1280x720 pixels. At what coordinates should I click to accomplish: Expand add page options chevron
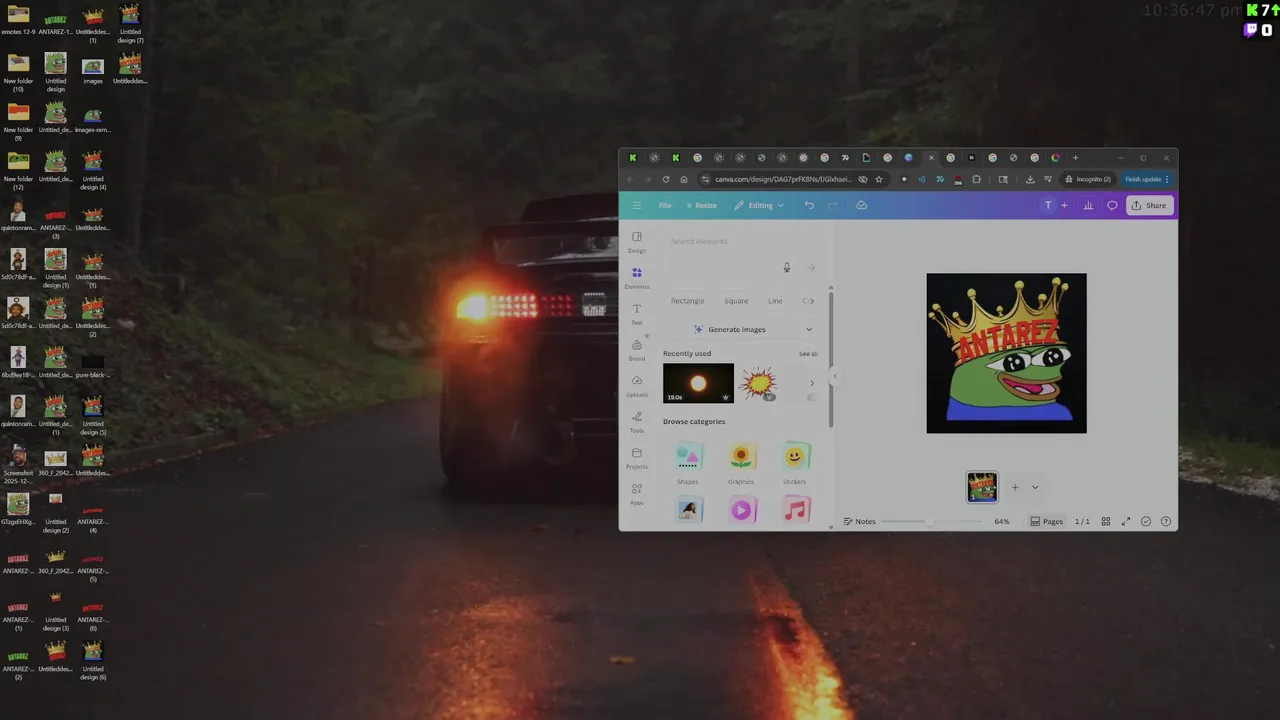(x=1035, y=487)
